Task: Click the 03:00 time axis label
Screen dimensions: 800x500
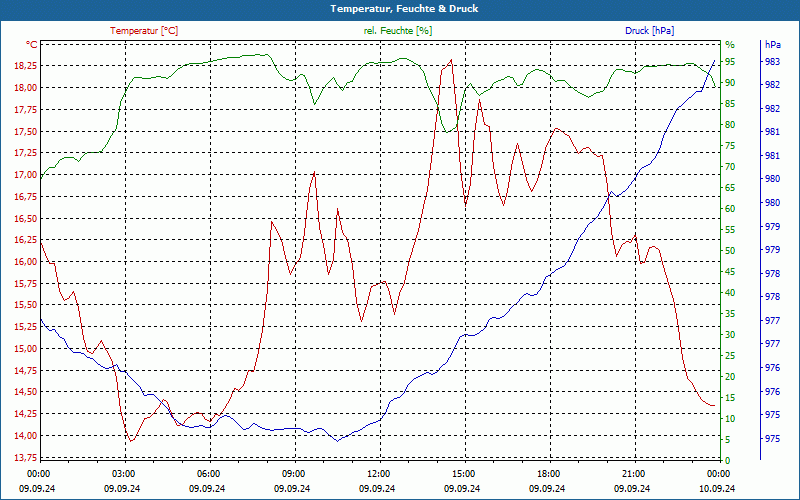Action: (x=122, y=474)
